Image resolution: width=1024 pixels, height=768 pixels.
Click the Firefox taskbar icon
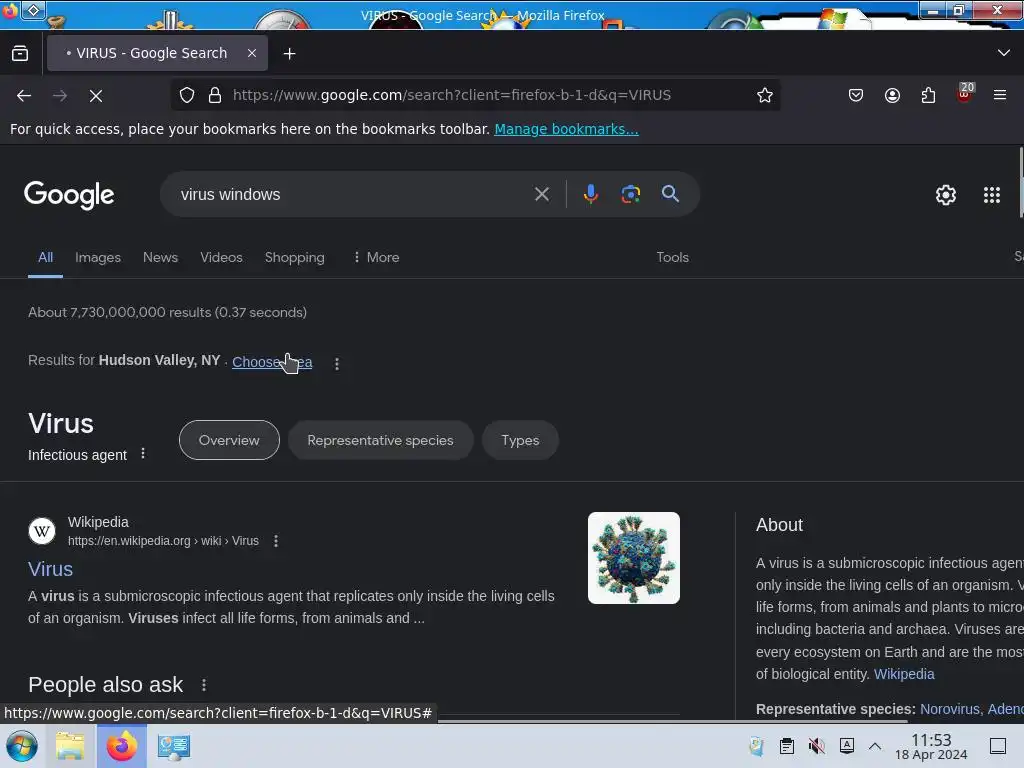coord(121,746)
